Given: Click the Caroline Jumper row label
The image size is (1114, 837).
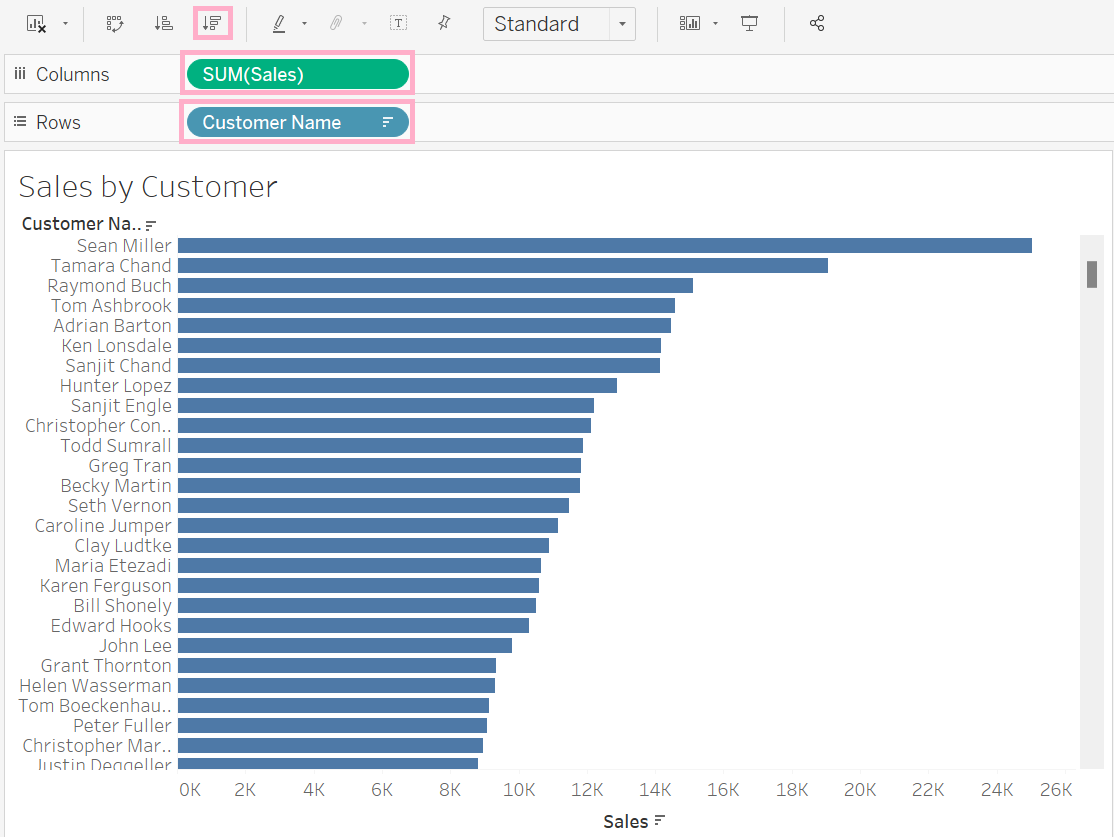Looking at the screenshot, I should [x=103, y=526].
